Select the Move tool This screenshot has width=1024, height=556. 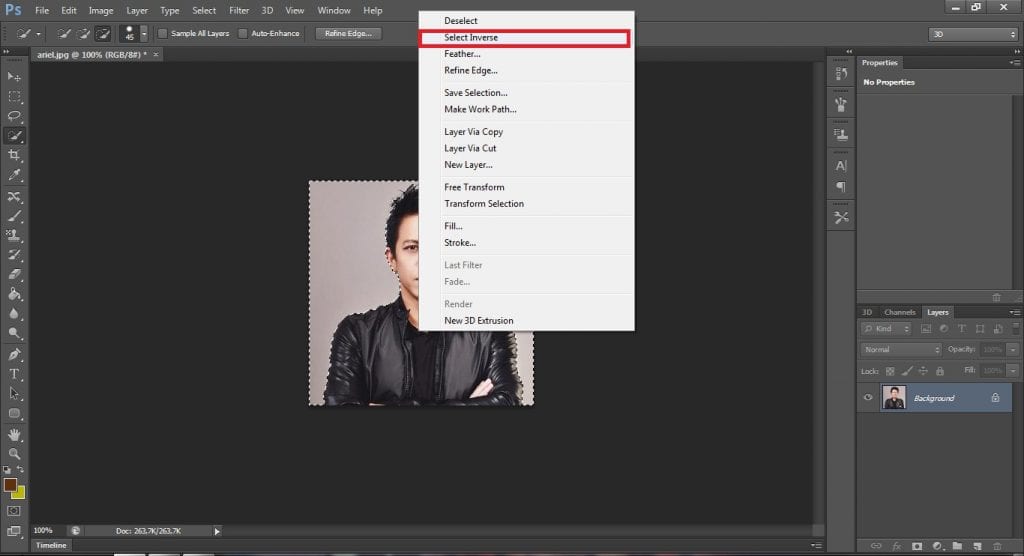coord(14,77)
